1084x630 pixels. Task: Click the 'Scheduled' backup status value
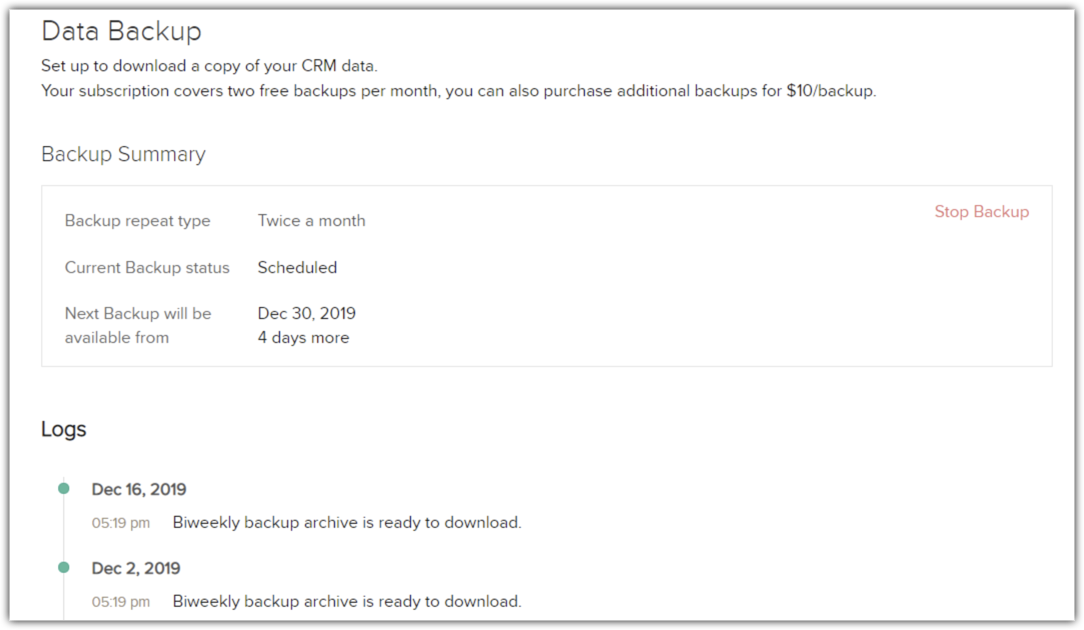[297, 267]
